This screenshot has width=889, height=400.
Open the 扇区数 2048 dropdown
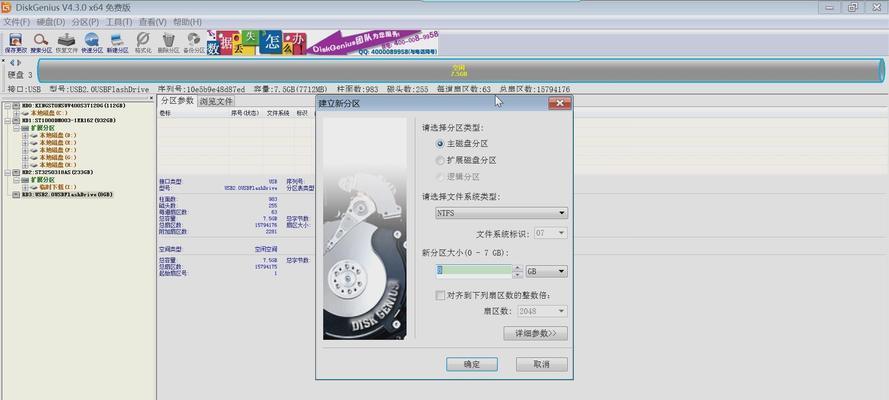tap(541, 311)
